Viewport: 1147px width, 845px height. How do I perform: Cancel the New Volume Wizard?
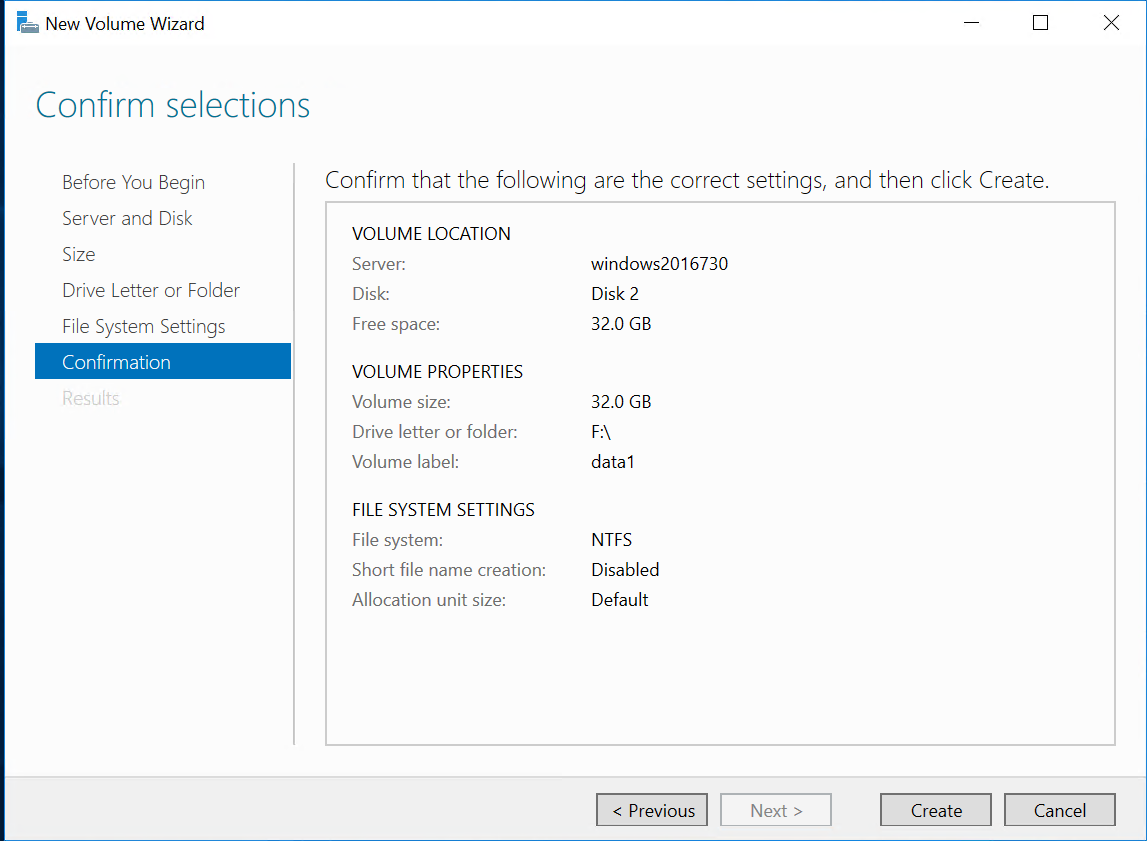(1059, 810)
